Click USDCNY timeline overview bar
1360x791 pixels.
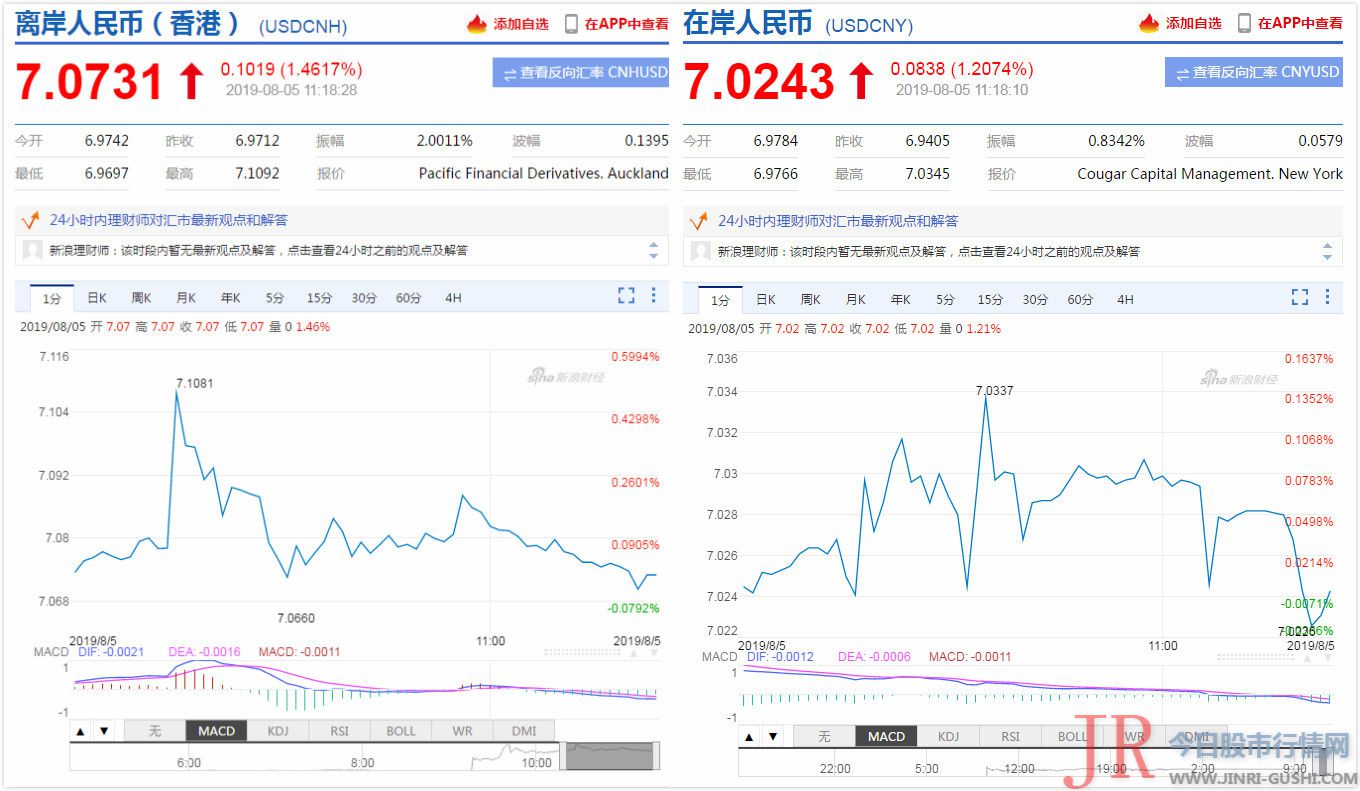pyautogui.click(x=1036, y=763)
